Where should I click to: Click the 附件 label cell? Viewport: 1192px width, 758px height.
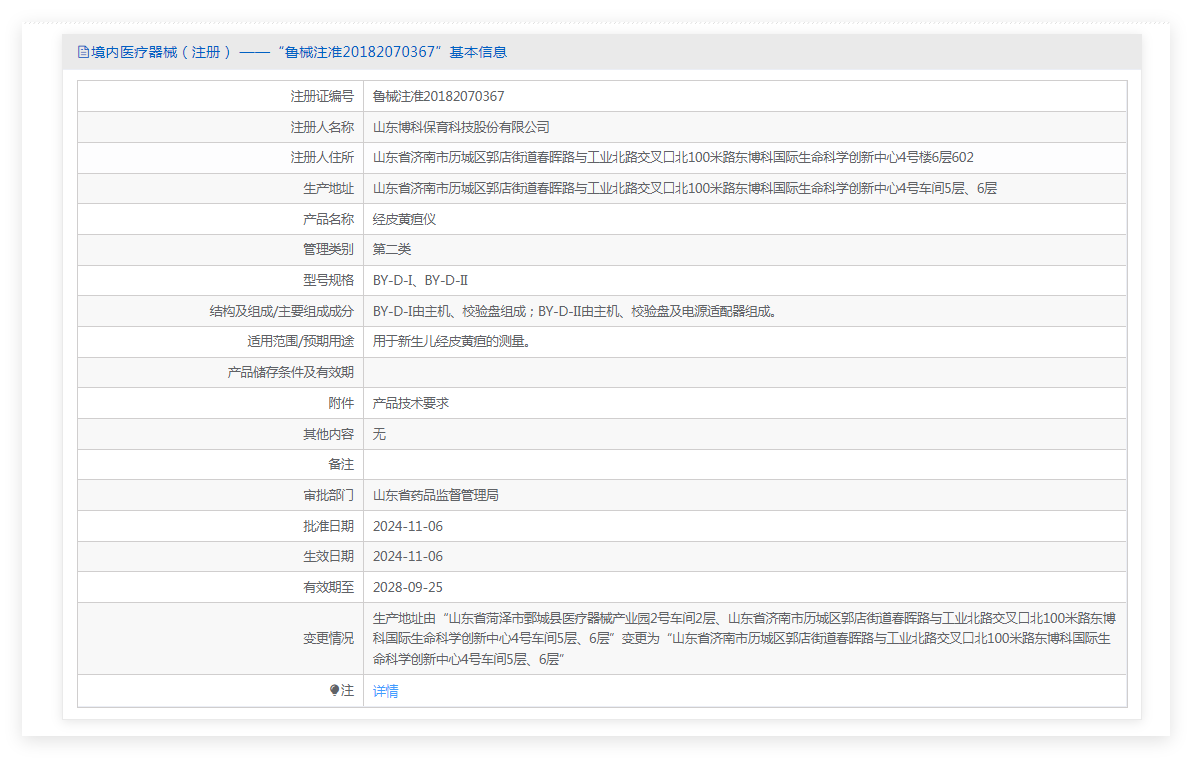pos(220,403)
